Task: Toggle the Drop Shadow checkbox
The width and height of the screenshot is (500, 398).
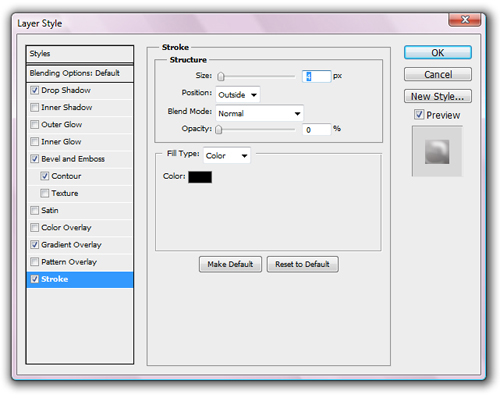Action: 35,90
